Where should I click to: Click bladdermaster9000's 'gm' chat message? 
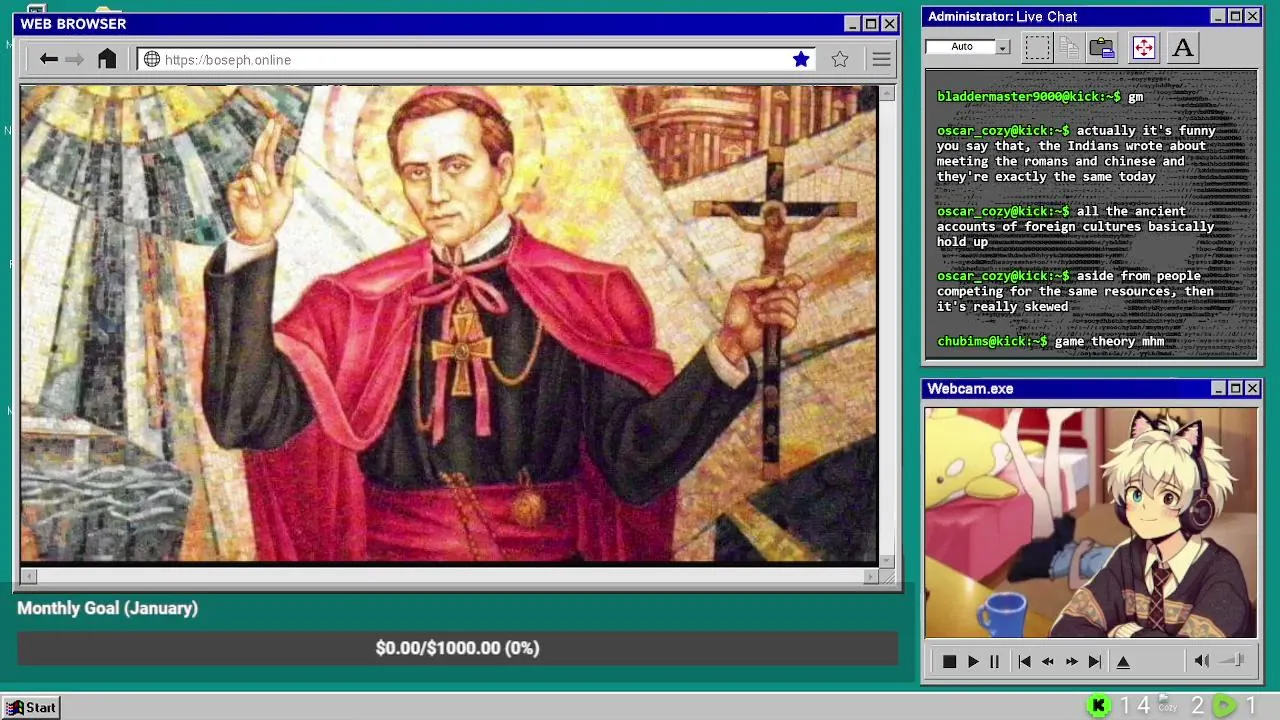tap(1040, 97)
